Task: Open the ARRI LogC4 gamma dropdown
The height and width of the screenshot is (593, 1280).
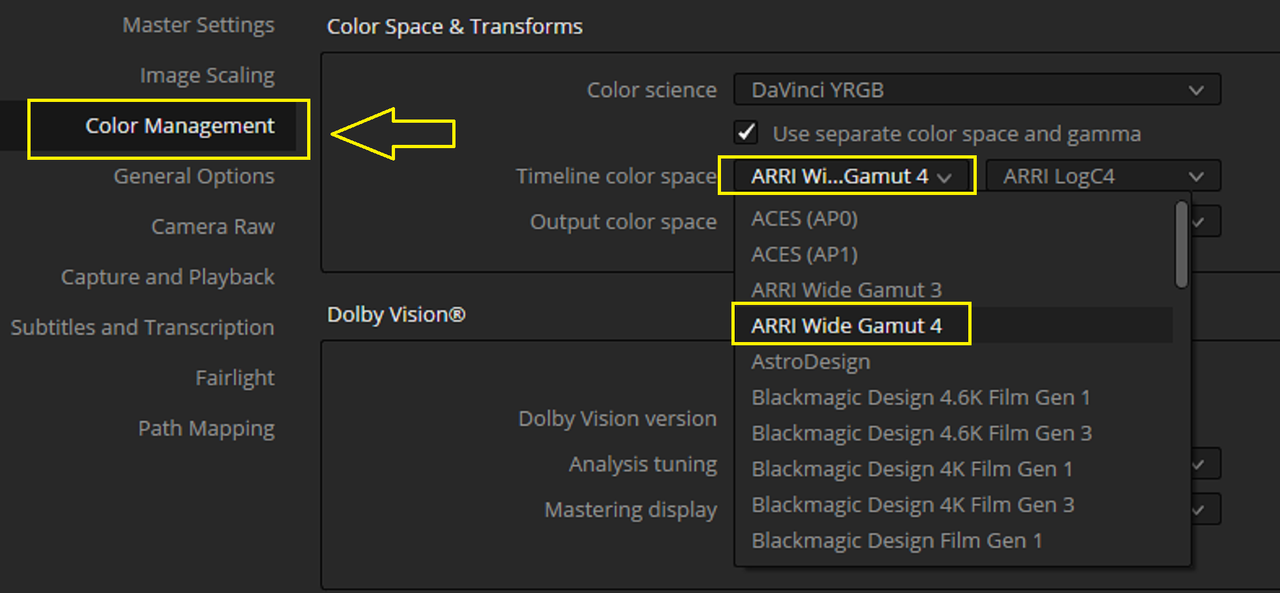Action: [1103, 176]
